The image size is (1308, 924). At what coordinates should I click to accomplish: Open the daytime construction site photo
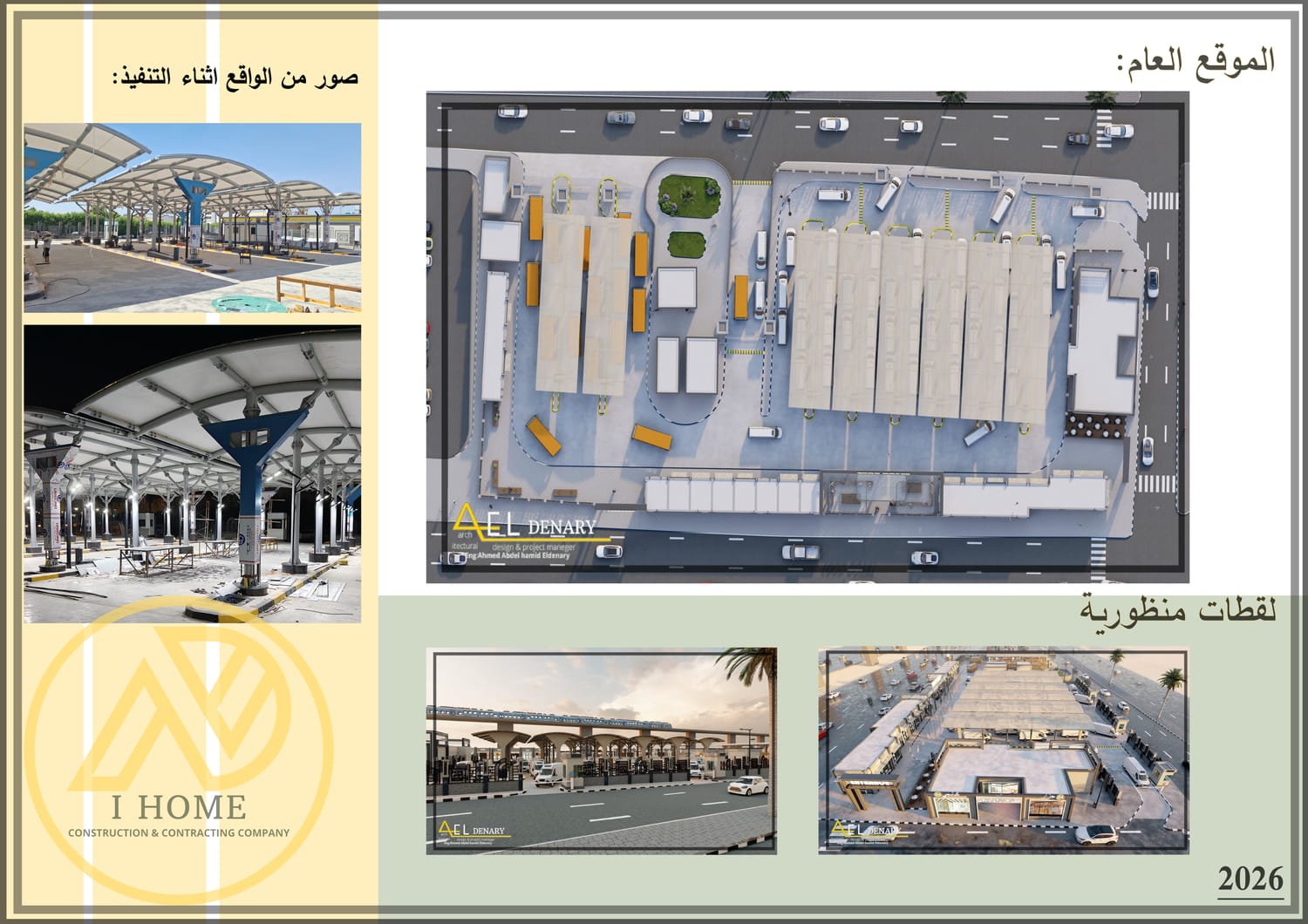pyautogui.click(x=192, y=217)
